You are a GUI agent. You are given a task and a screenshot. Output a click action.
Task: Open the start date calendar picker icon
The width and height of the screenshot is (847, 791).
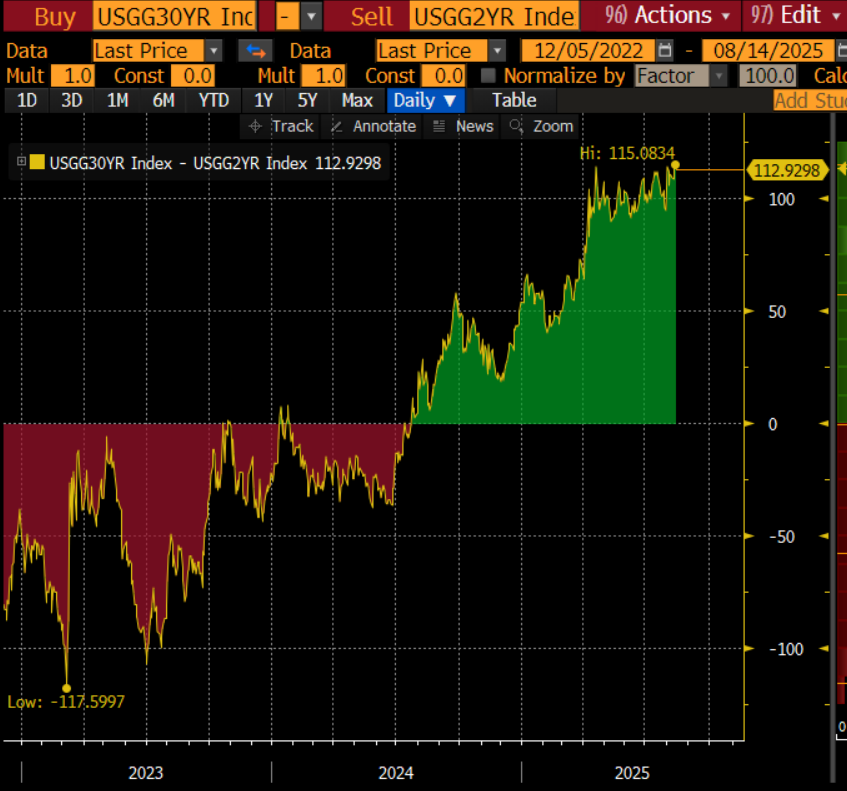point(665,51)
